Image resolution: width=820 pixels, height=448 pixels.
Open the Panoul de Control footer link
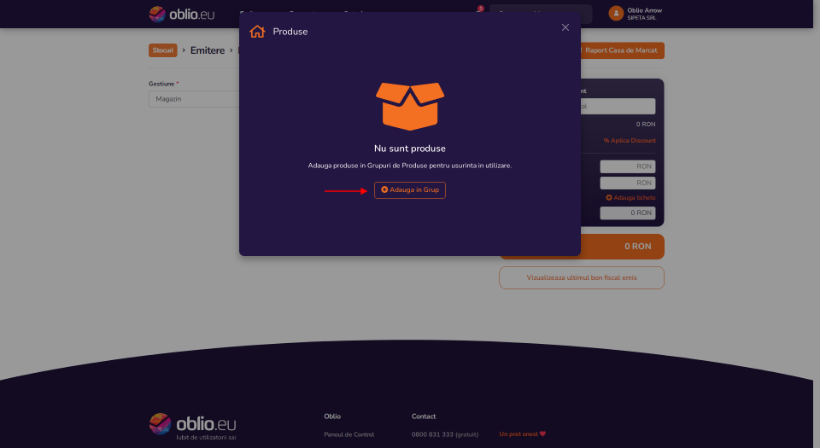tap(349, 434)
